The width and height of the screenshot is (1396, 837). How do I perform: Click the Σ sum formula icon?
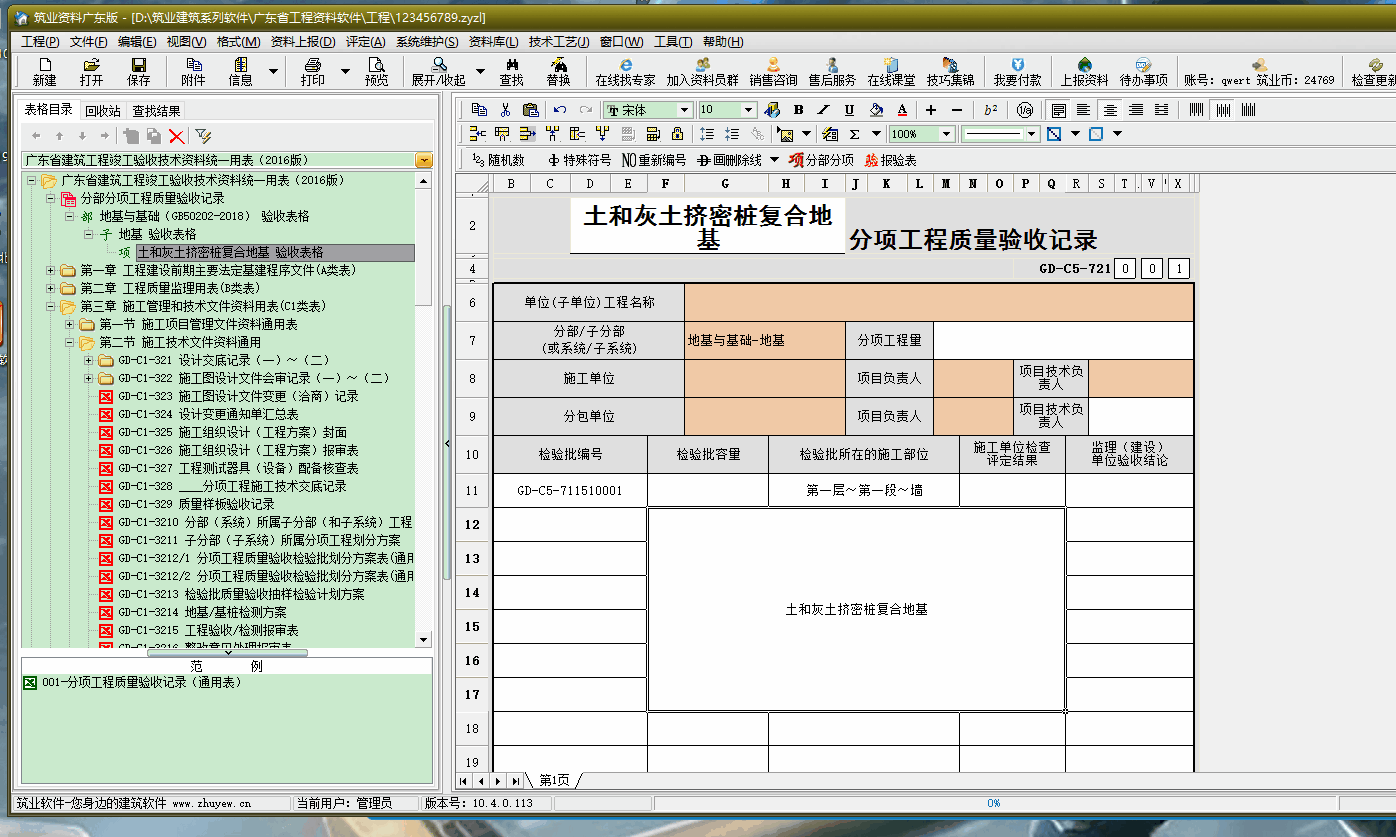point(854,134)
